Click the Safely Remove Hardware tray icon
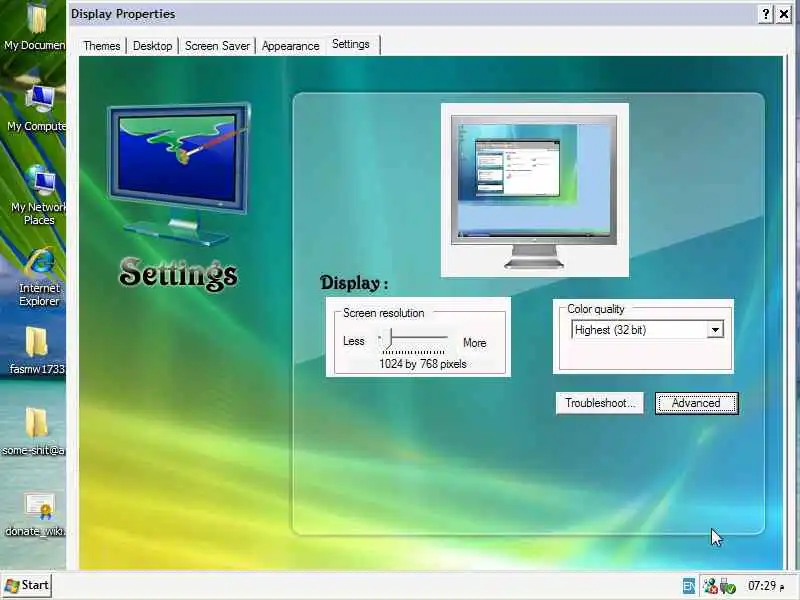The image size is (800, 600). (728, 586)
